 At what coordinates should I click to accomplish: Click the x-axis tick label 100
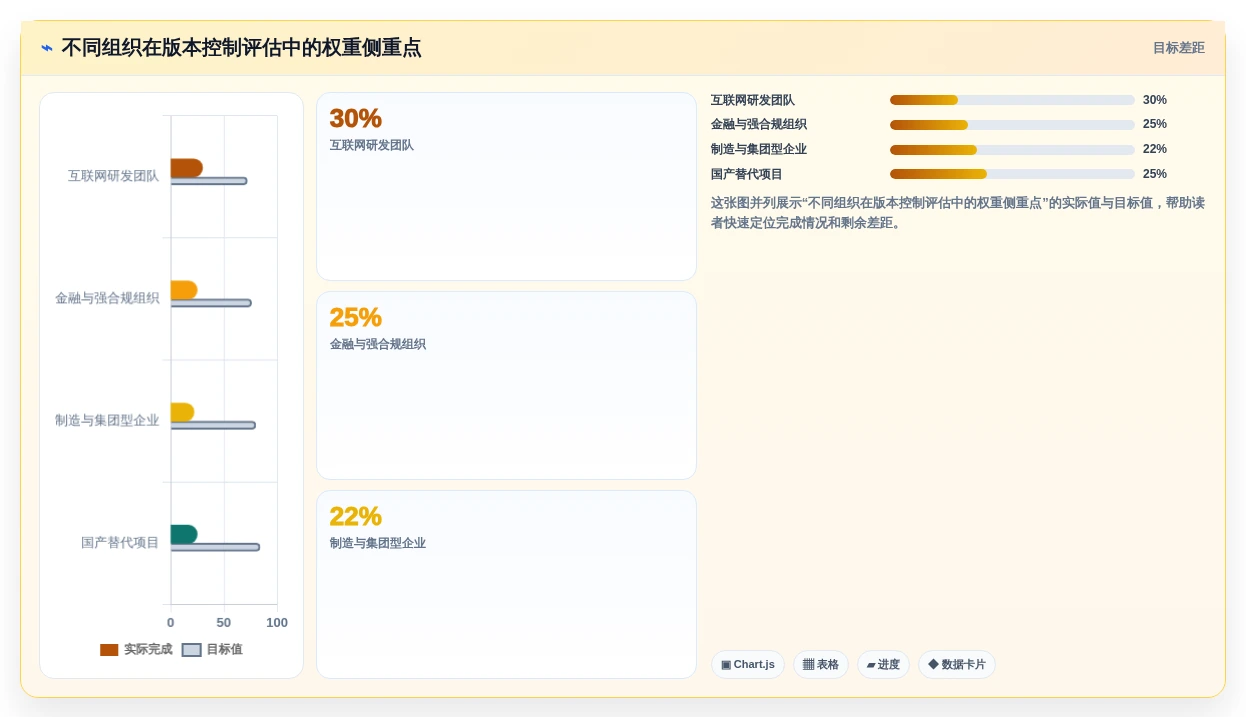[x=277, y=622]
